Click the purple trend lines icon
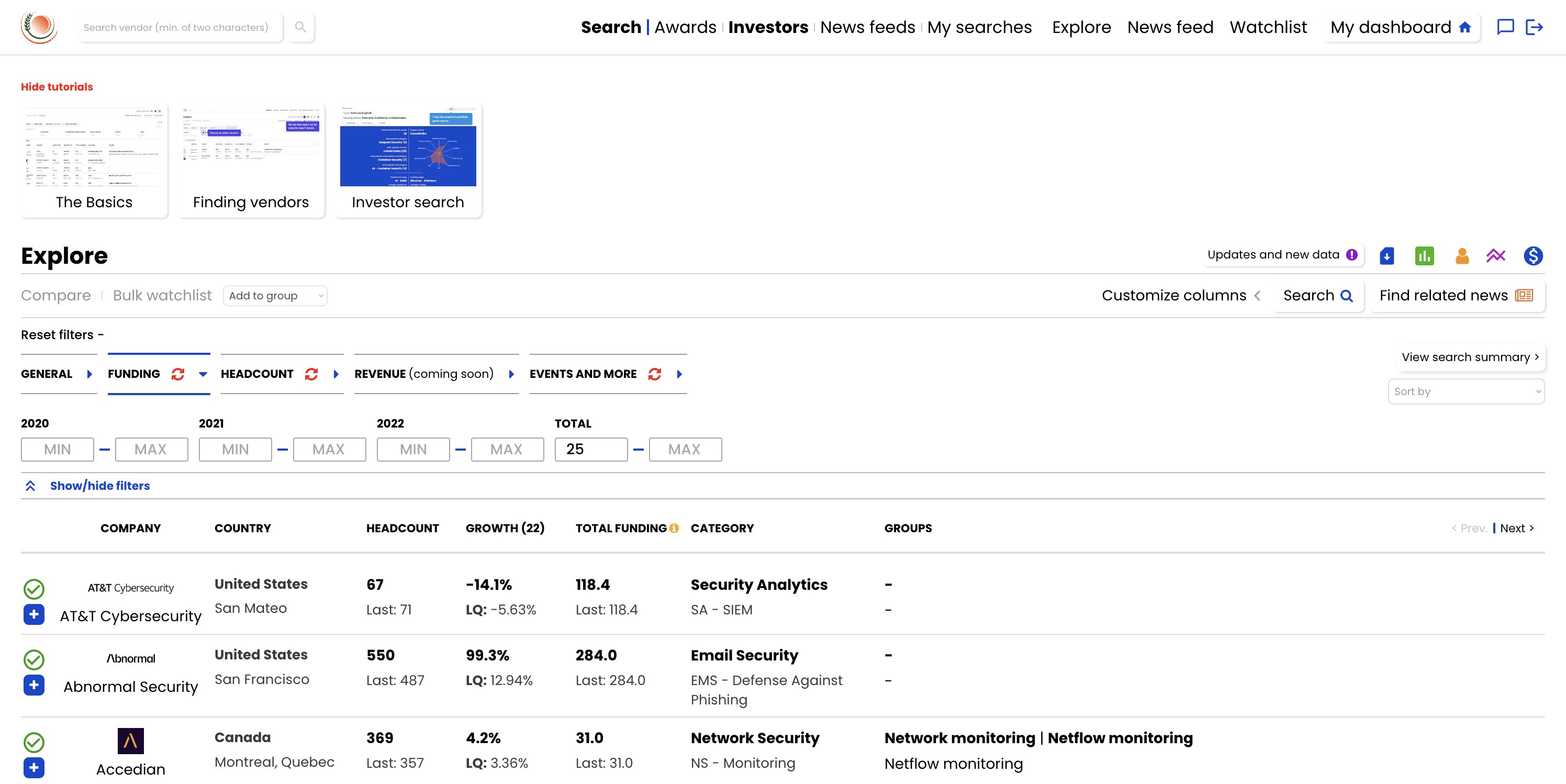The height and width of the screenshot is (784, 1566). pyautogui.click(x=1496, y=256)
